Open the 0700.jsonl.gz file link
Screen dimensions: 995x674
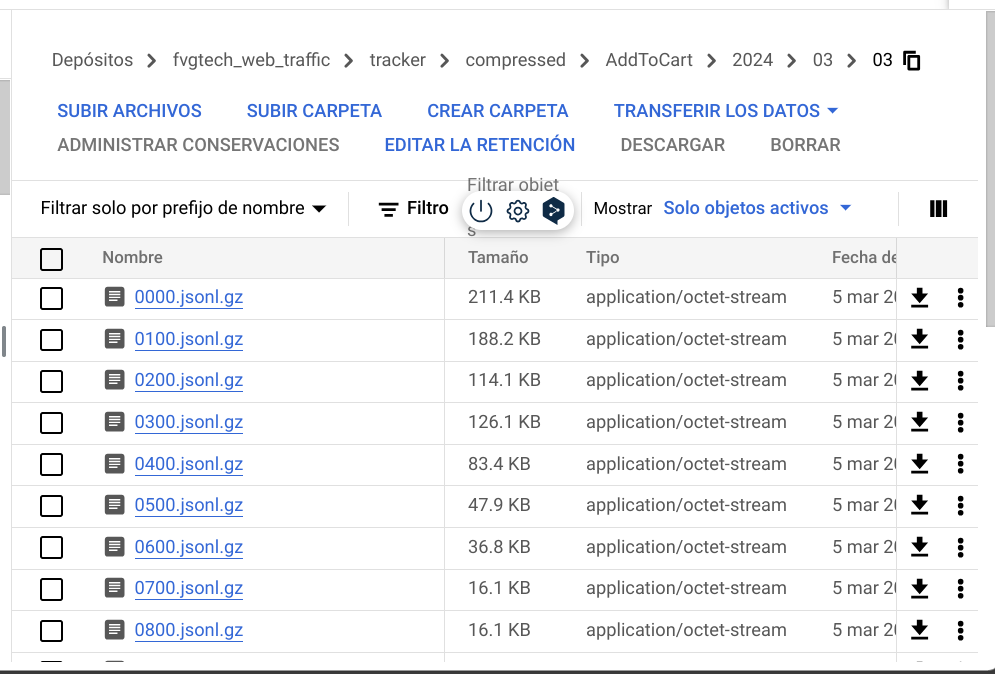tap(188, 588)
